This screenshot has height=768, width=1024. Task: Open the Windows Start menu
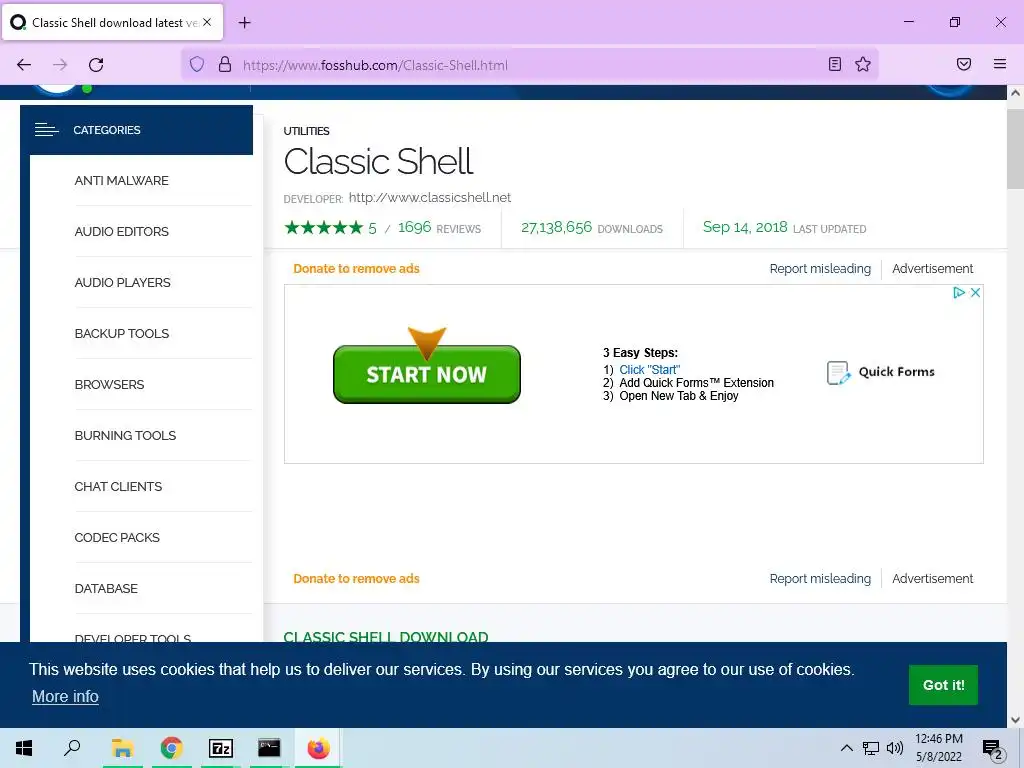[24, 748]
